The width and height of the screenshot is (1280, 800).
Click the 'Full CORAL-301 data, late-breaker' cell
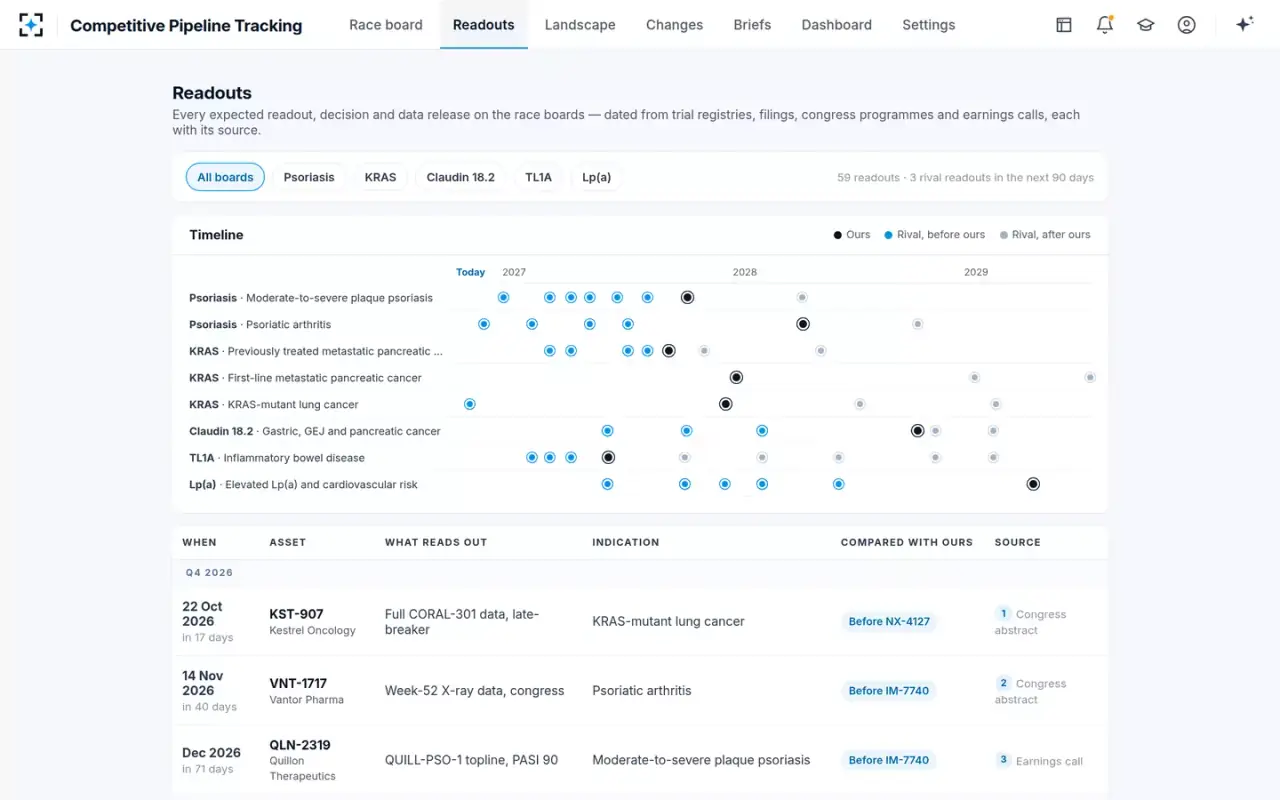[x=462, y=622]
